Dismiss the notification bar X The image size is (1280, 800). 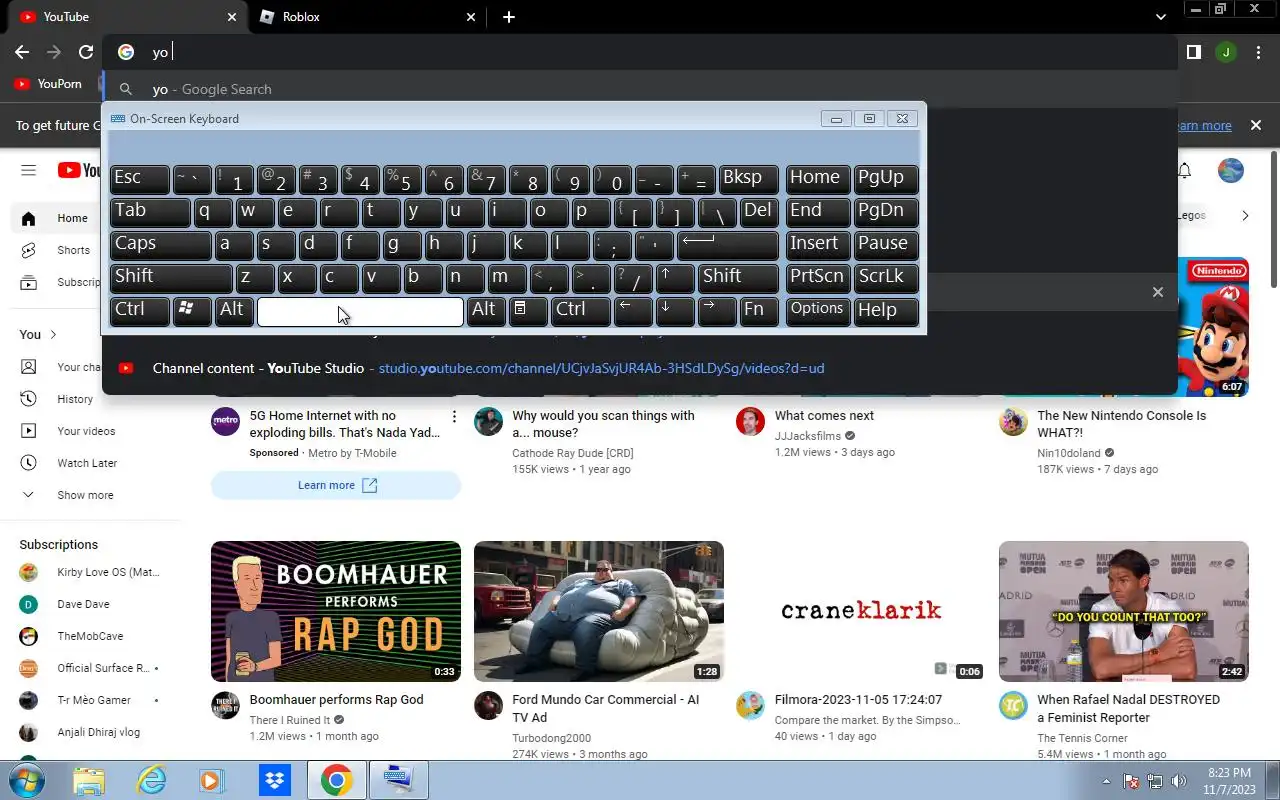tap(1256, 125)
